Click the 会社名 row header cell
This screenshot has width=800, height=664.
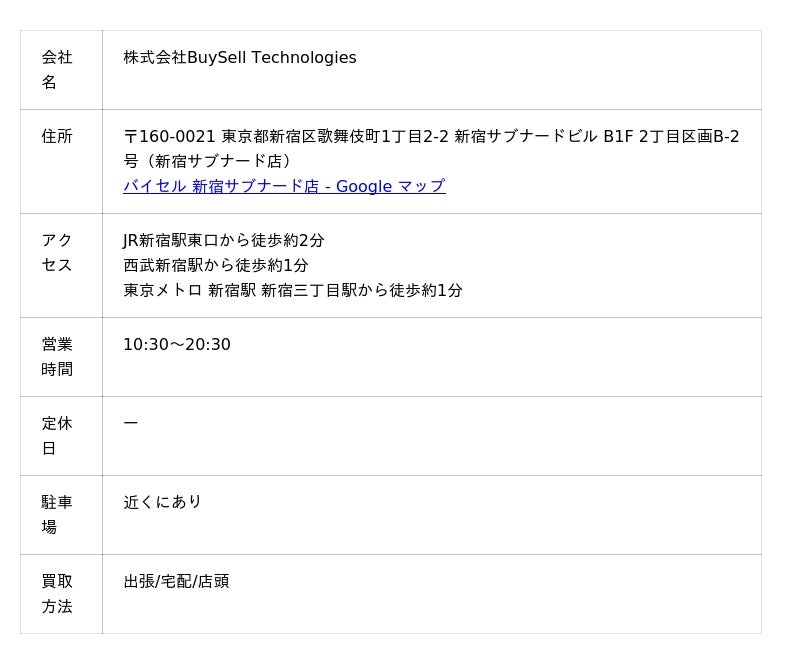[x=61, y=70]
